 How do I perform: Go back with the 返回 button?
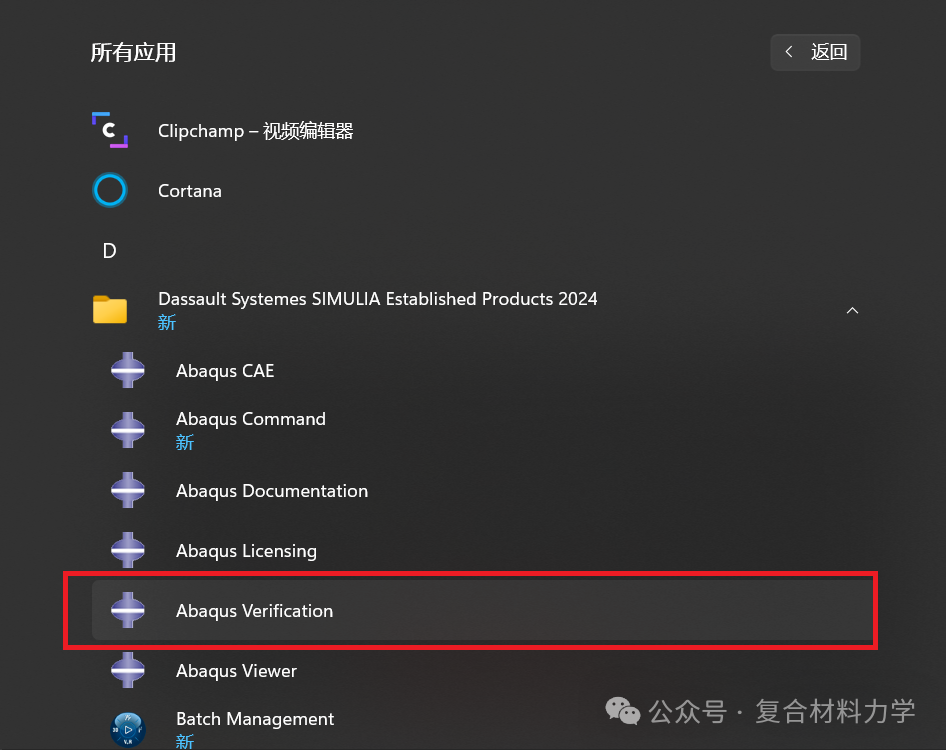pos(815,52)
